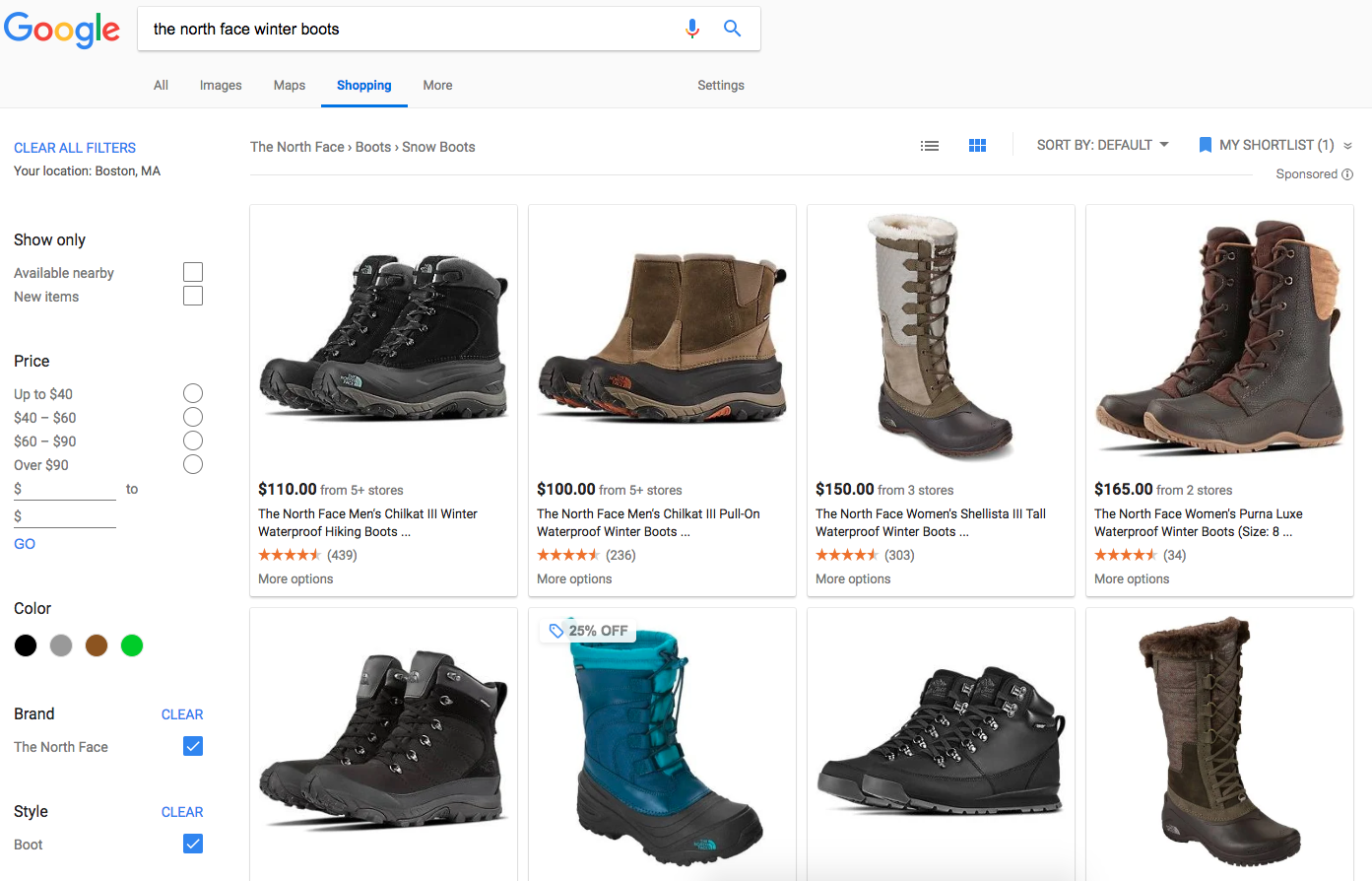This screenshot has width=1372, height=881.
Task: Click star rating of Purna Luxe boots
Action: pyautogui.click(x=1126, y=555)
